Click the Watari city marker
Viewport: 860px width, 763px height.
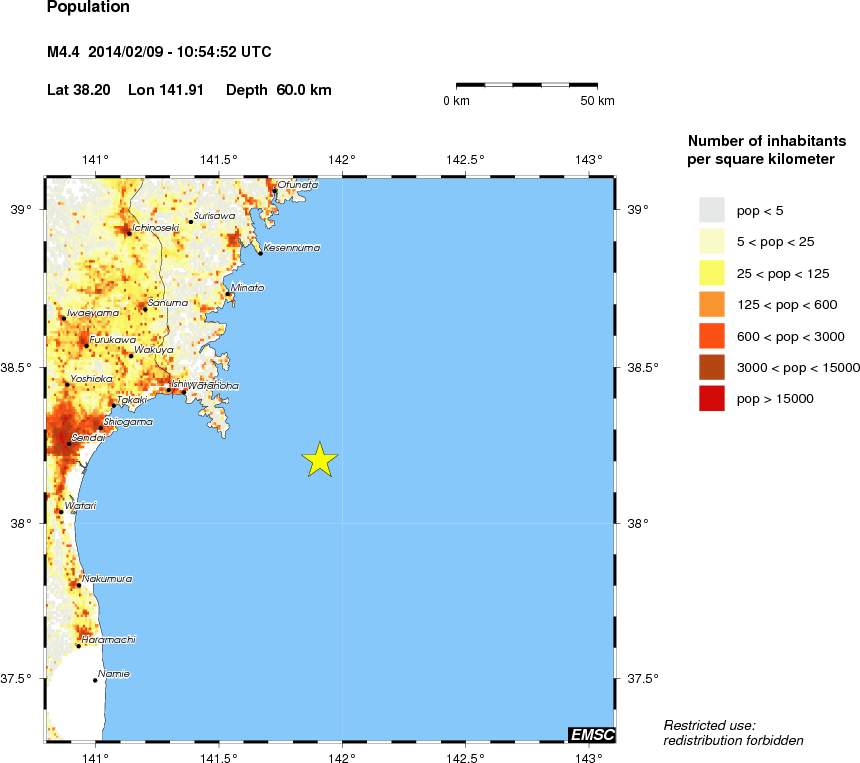61,512
